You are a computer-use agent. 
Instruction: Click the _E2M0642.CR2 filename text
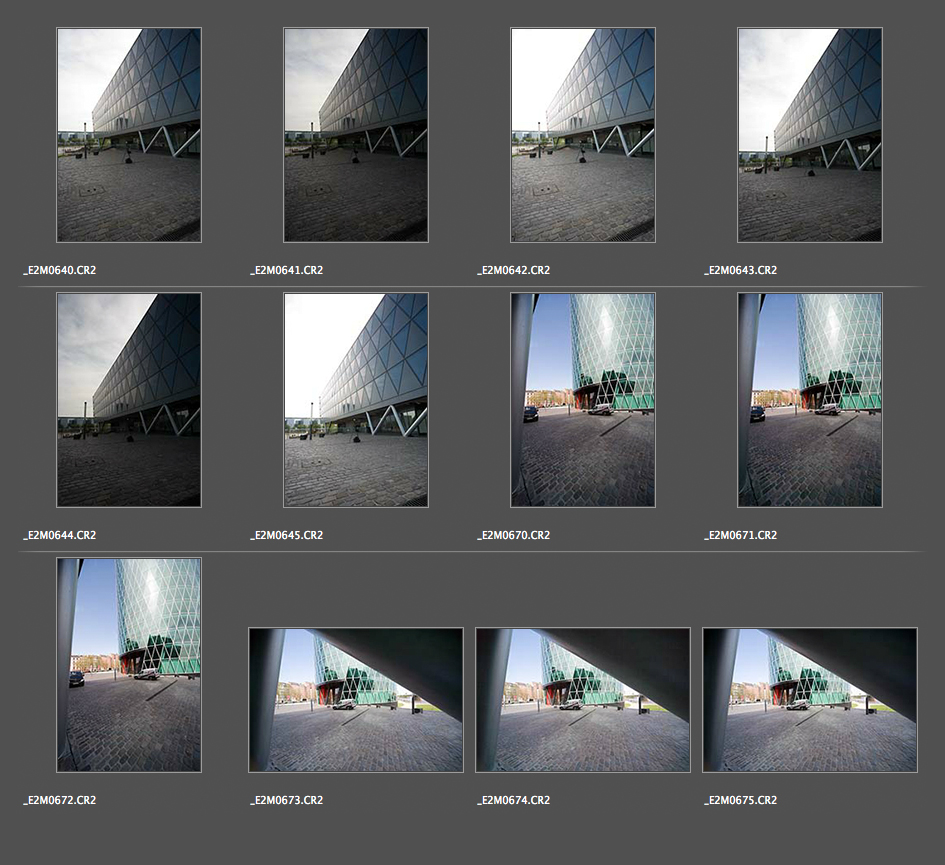tap(514, 270)
